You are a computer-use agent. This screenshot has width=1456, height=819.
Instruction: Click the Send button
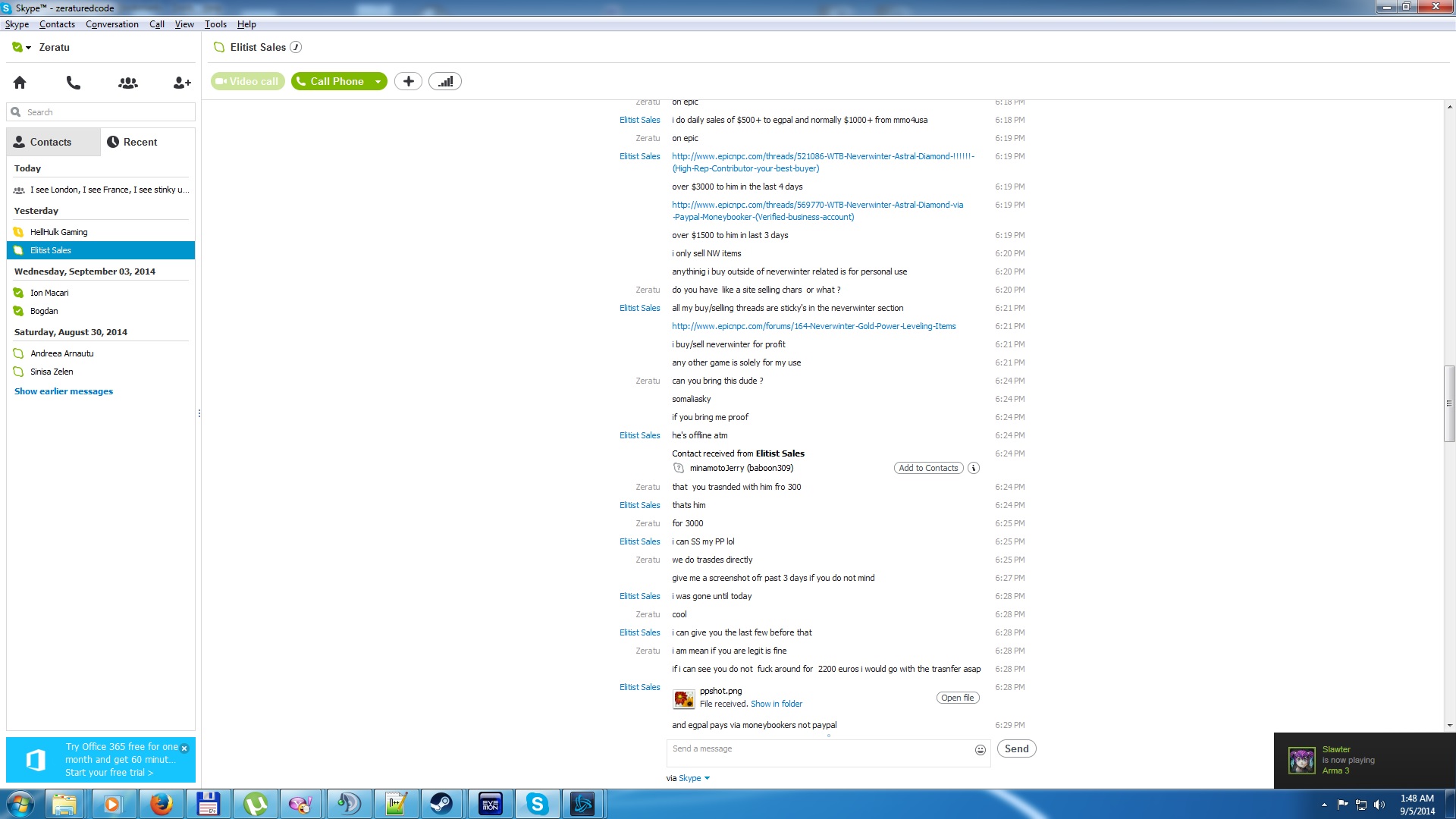[x=1016, y=749]
